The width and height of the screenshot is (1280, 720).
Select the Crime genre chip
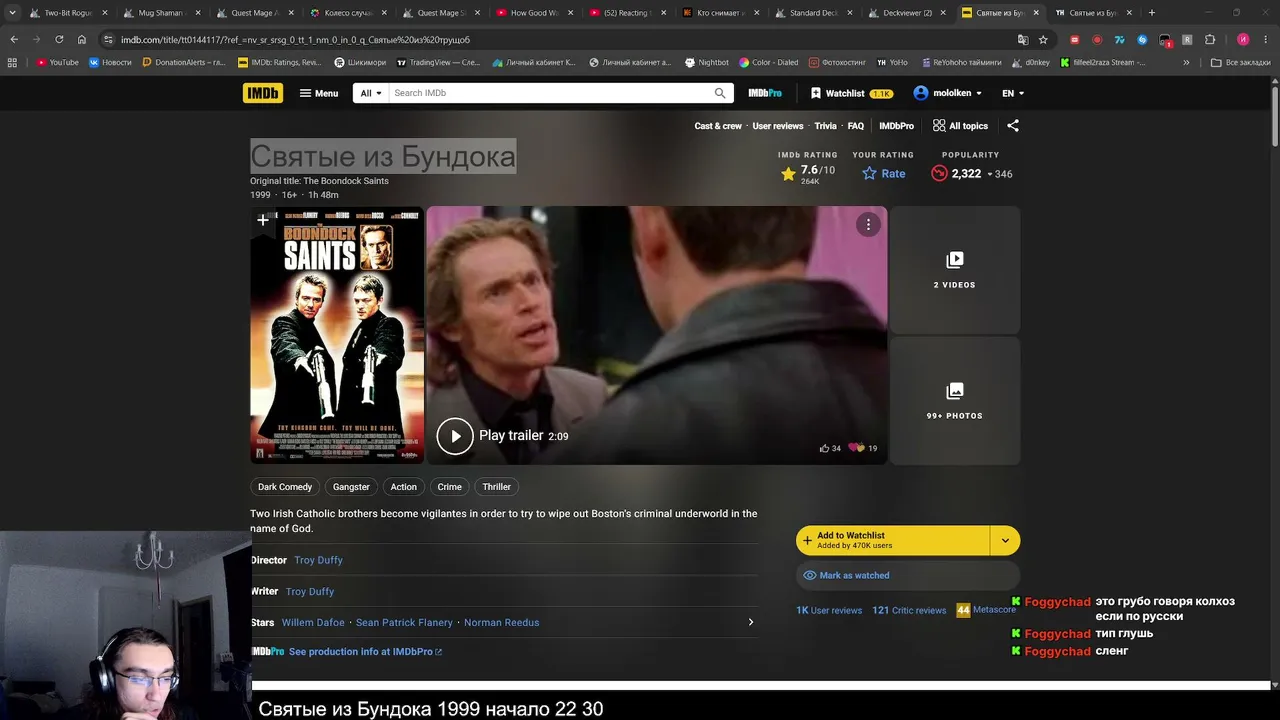pos(450,487)
